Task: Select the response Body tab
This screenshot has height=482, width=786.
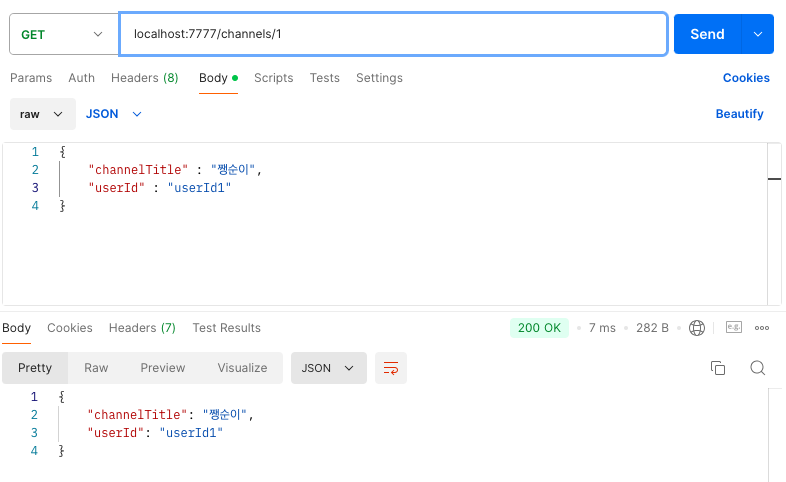Action: click(17, 328)
